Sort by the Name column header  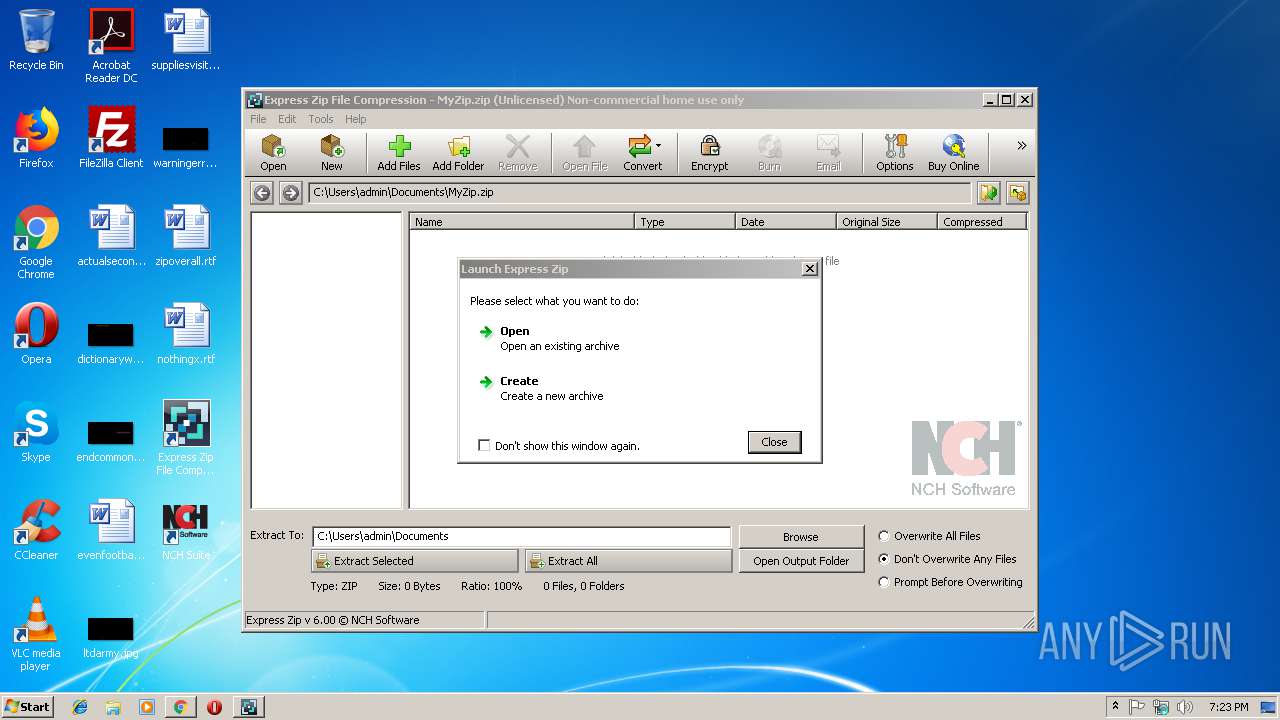pos(522,222)
